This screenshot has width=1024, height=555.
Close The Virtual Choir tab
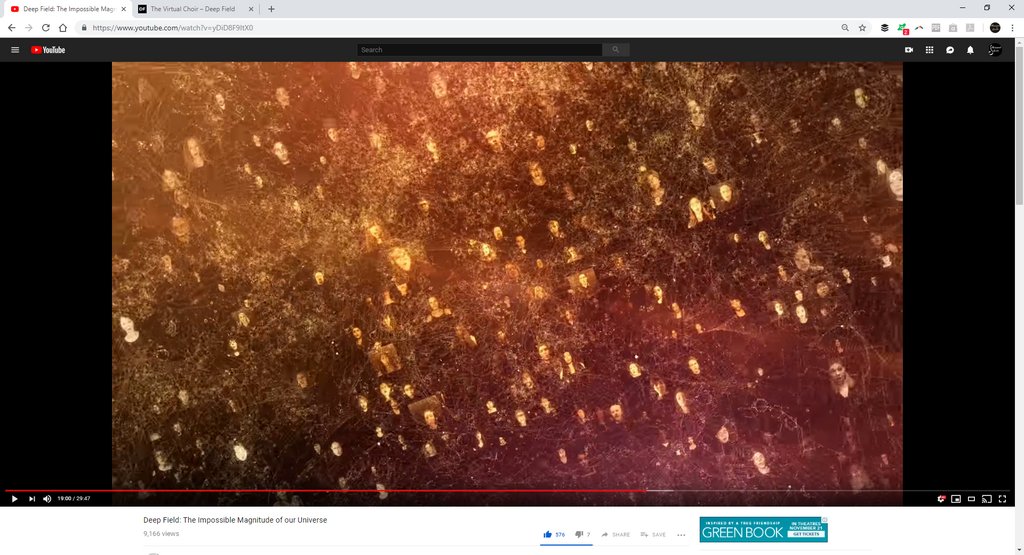click(x=251, y=9)
